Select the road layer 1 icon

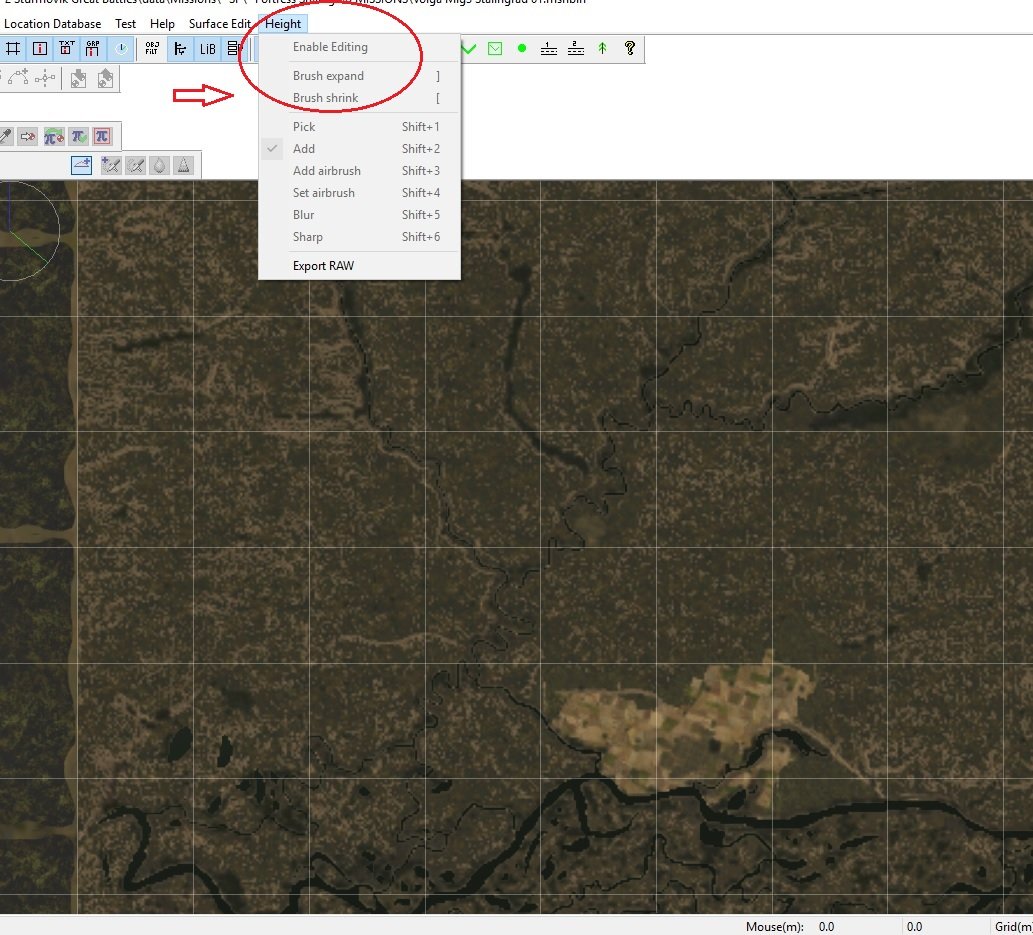click(549, 48)
